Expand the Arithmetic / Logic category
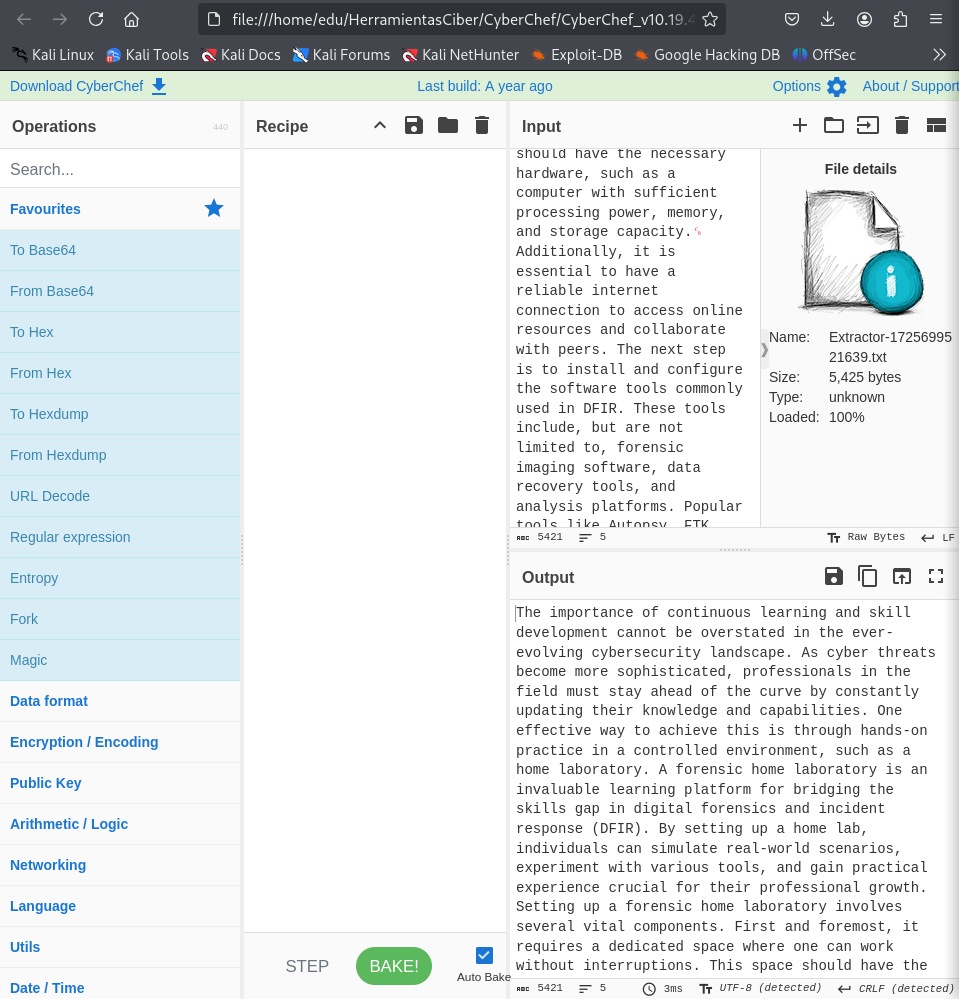959x999 pixels. coord(120,824)
